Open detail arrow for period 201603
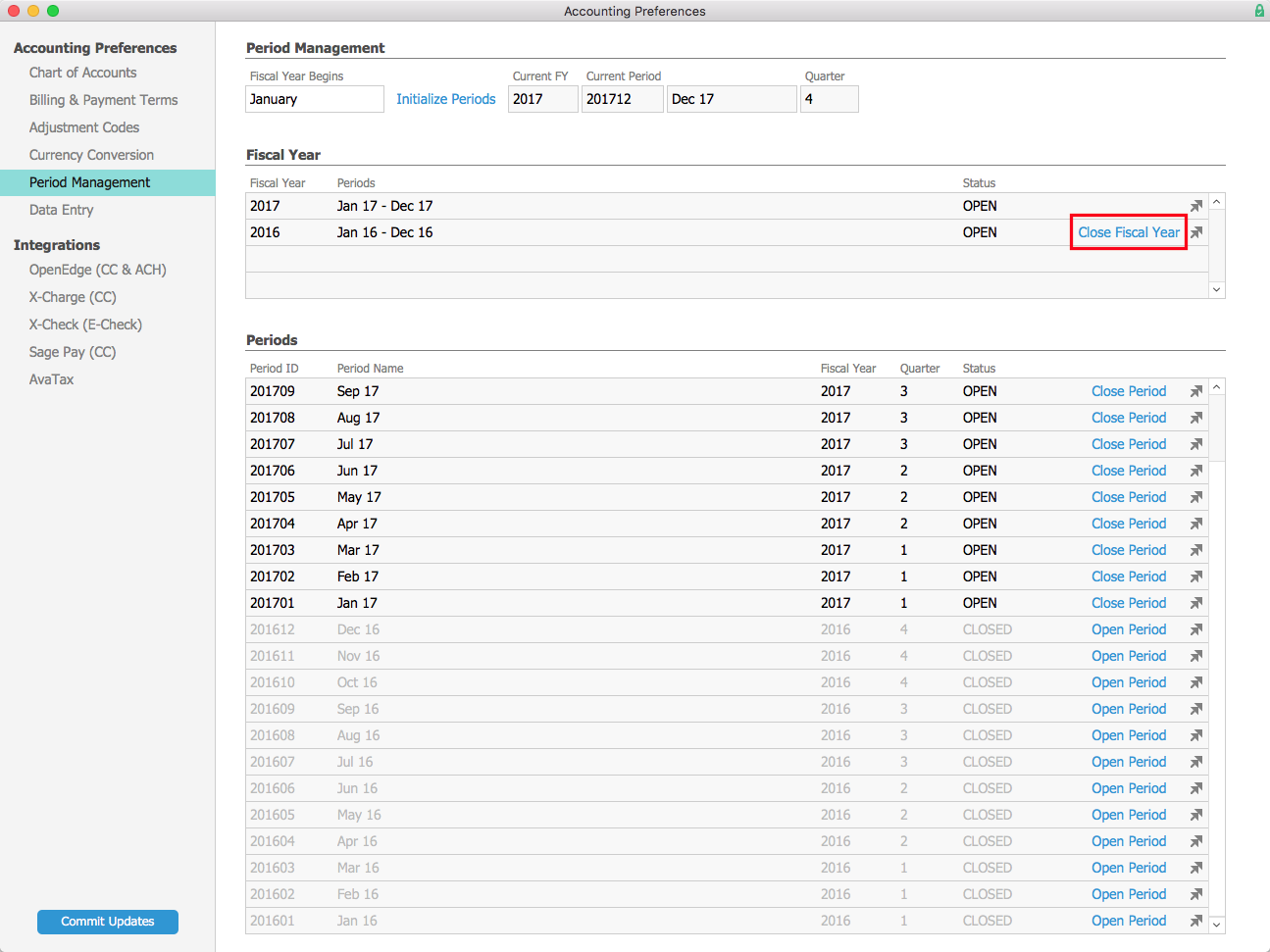The height and width of the screenshot is (952, 1270). tap(1196, 868)
